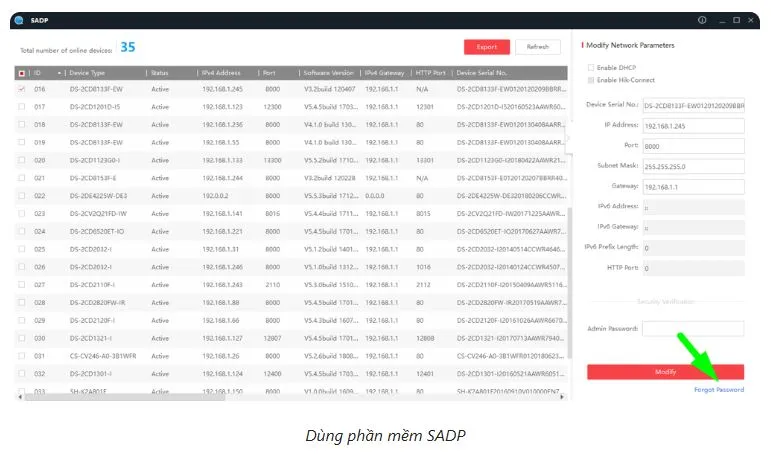The image size is (771, 459).
Task: Sort by ID column dropdown arrow
Action: click(61, 73)
